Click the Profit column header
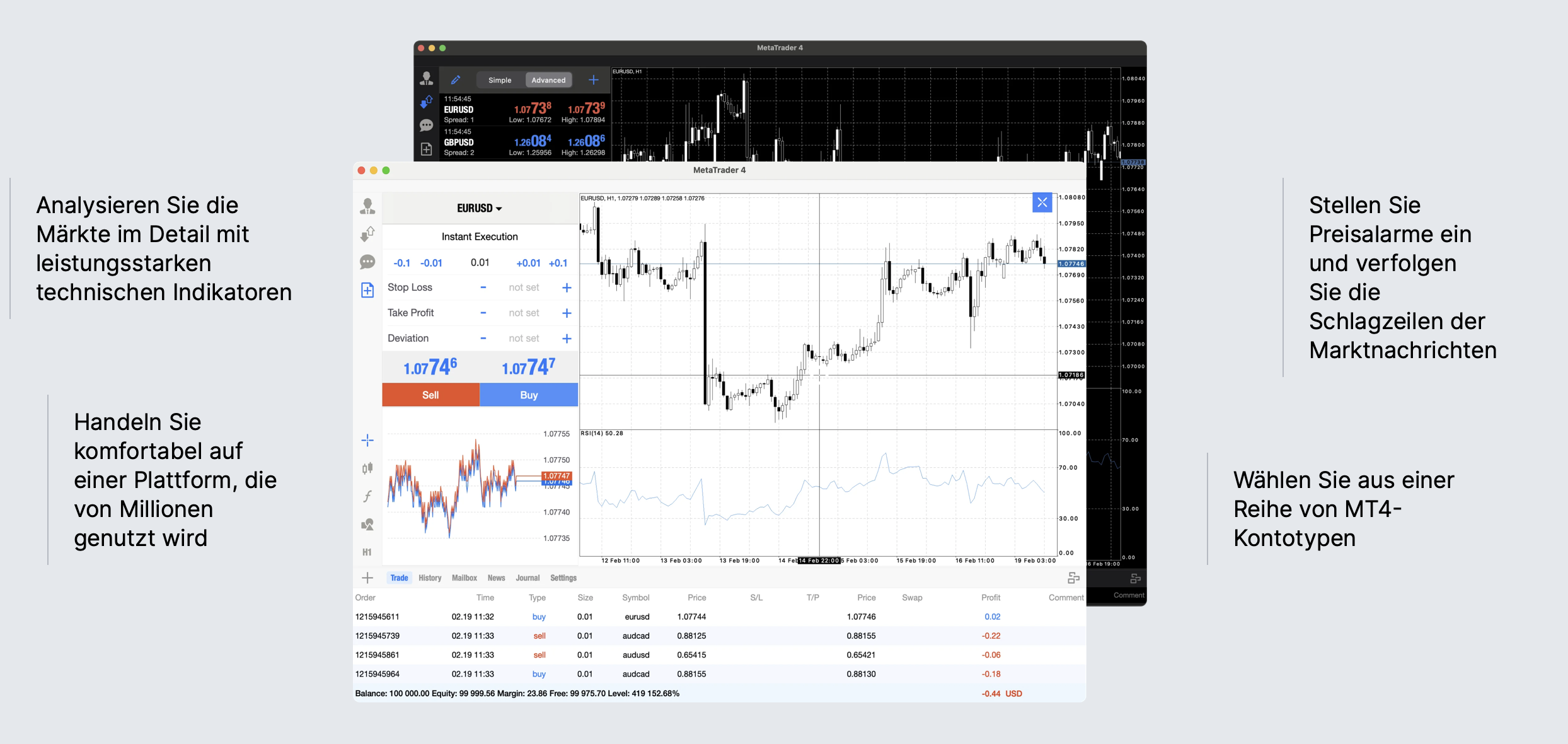Image resolution: width=1568 pixels, height=744 pixels. pos(990,598)
